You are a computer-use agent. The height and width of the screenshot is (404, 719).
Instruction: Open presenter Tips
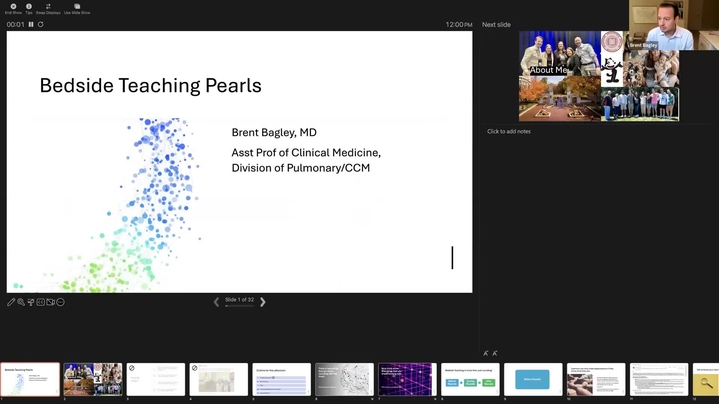pyautogui.click(x=29, y=8)
